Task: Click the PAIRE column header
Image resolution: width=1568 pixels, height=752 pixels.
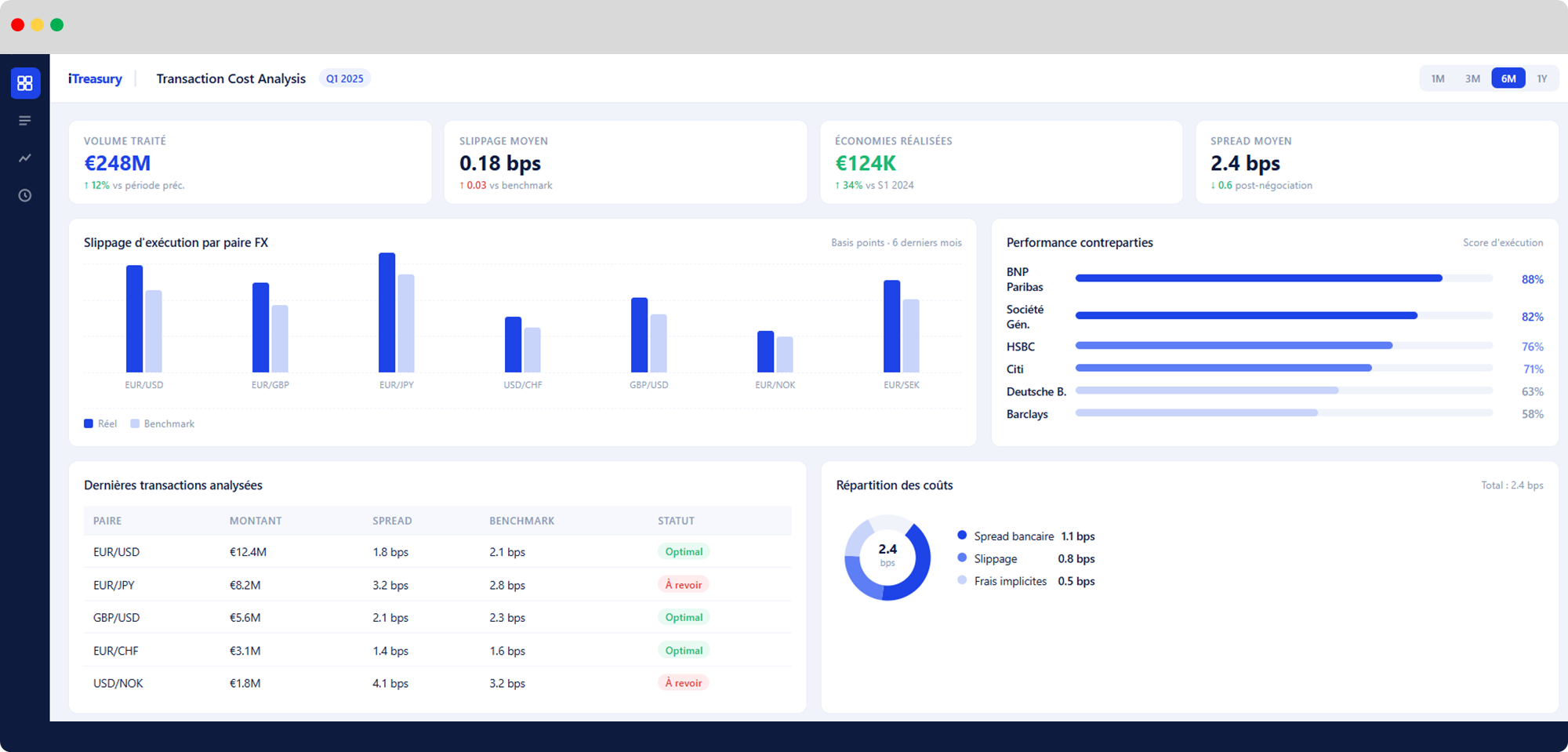Action: (107, 521)
